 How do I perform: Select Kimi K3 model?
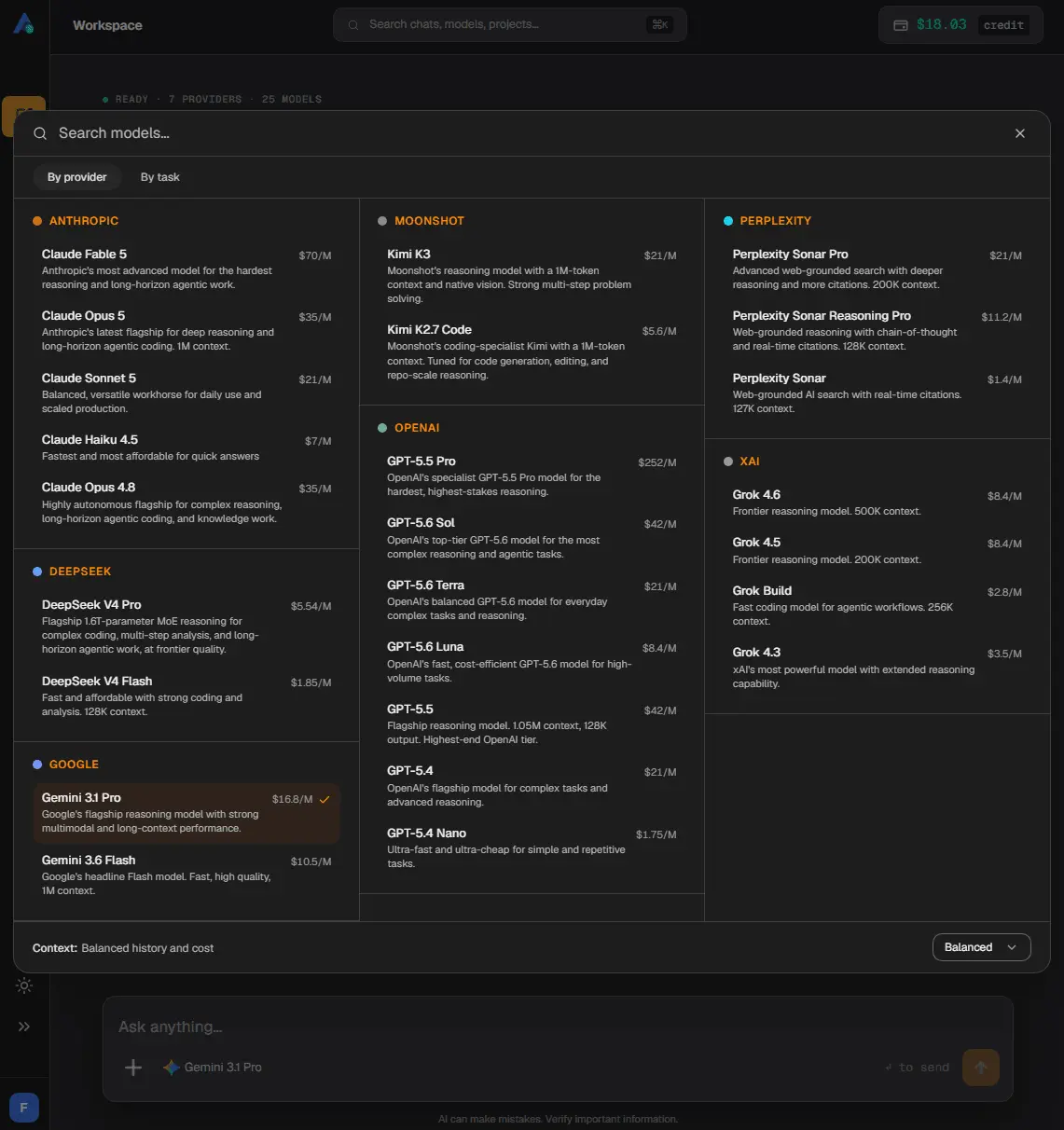[x=532, y=276]
